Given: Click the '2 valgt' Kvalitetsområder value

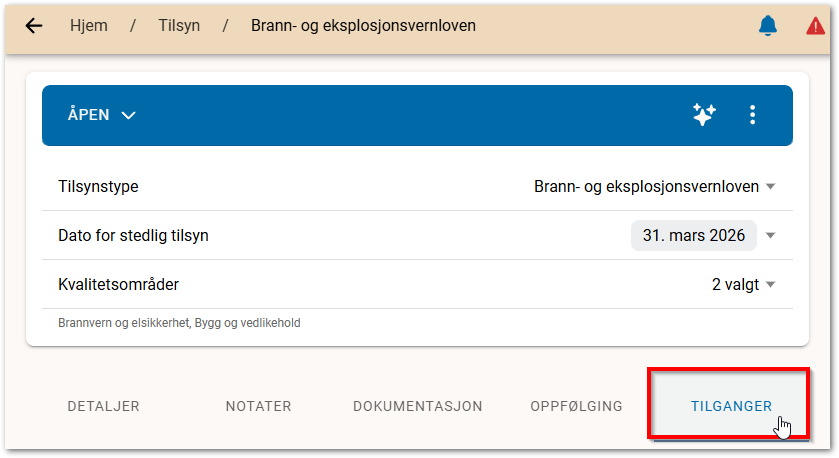Looking at the screenshot, I should 735,284.
